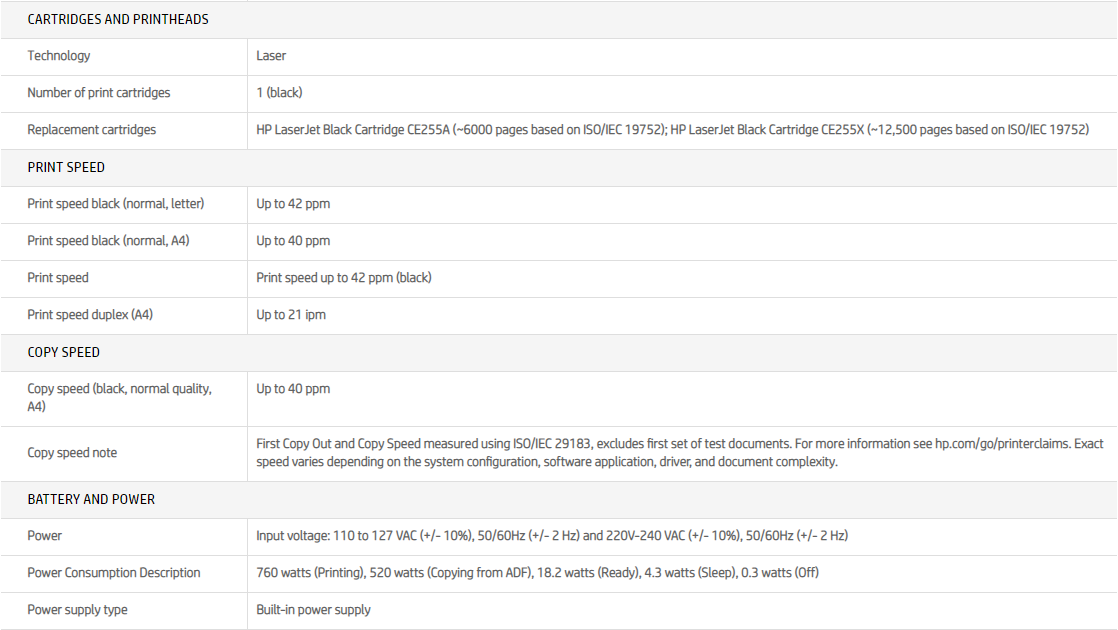Click the CARTRIDGES AND PRINTHEADS section header

click(118, 19)
